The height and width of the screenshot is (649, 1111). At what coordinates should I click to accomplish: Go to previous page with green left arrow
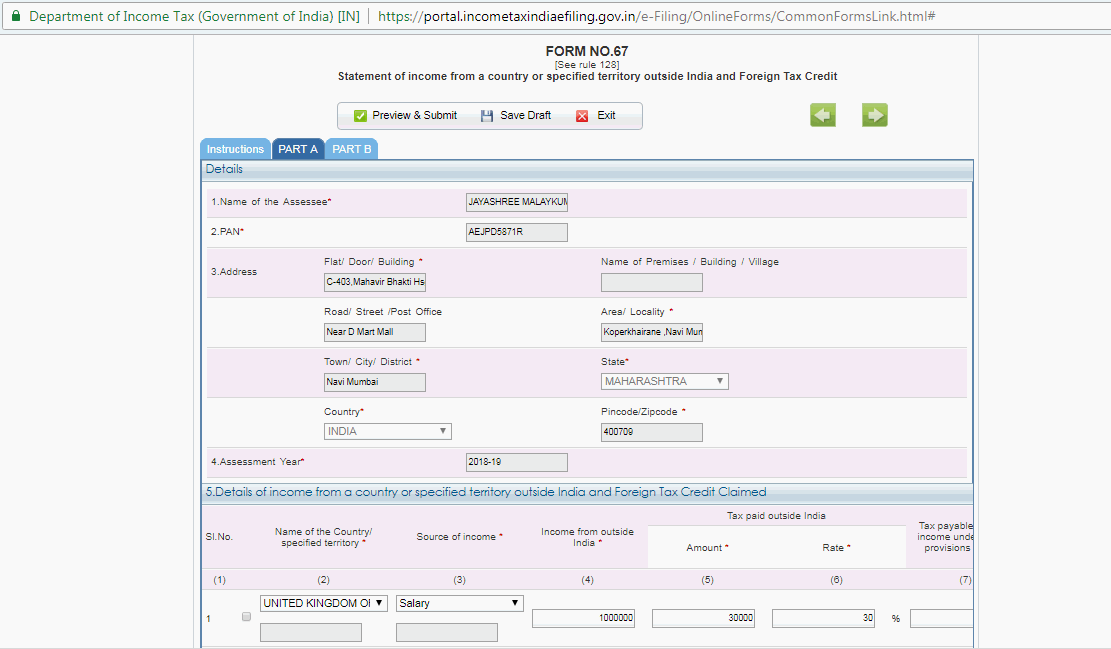[822, 116]
